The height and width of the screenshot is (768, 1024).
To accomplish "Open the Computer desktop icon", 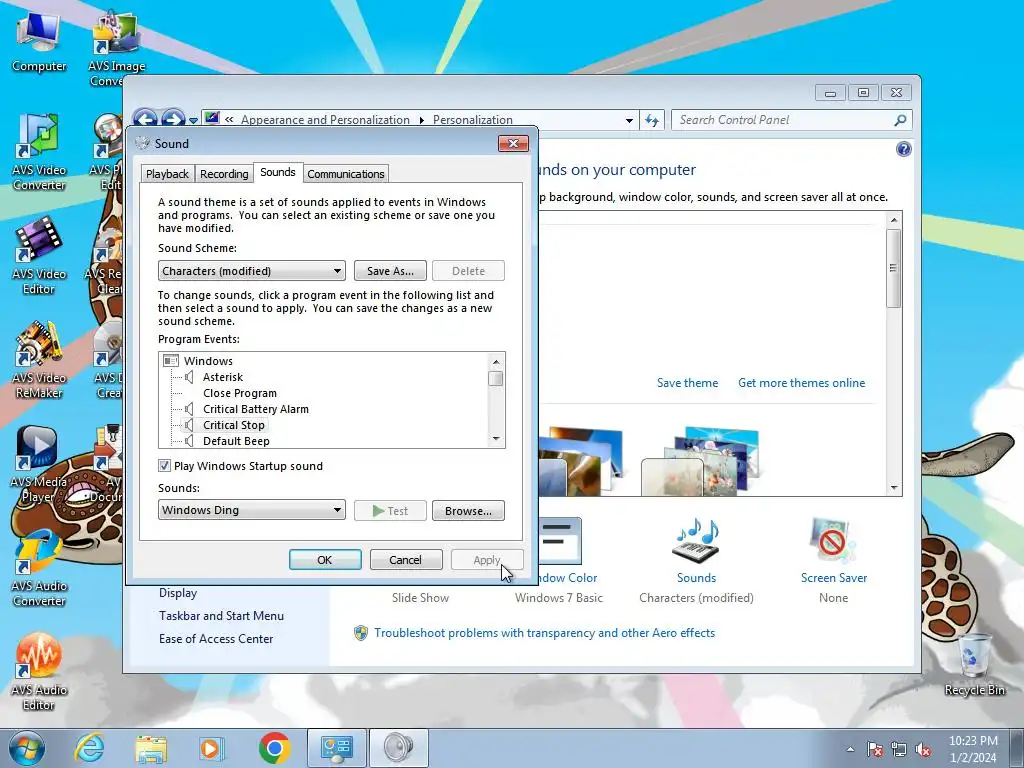I will [39, 42].
